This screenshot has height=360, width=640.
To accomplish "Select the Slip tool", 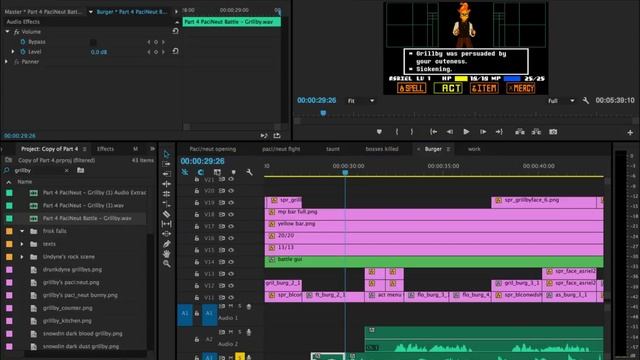I will [167, 224].
